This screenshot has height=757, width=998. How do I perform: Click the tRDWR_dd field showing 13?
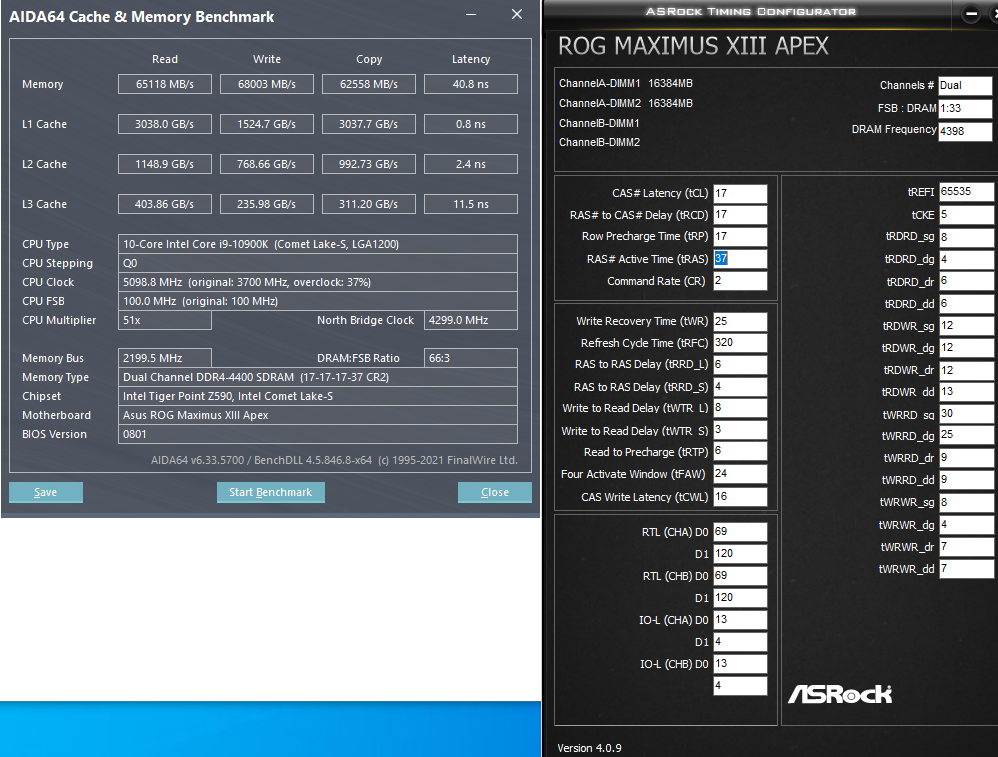[966, 392]
